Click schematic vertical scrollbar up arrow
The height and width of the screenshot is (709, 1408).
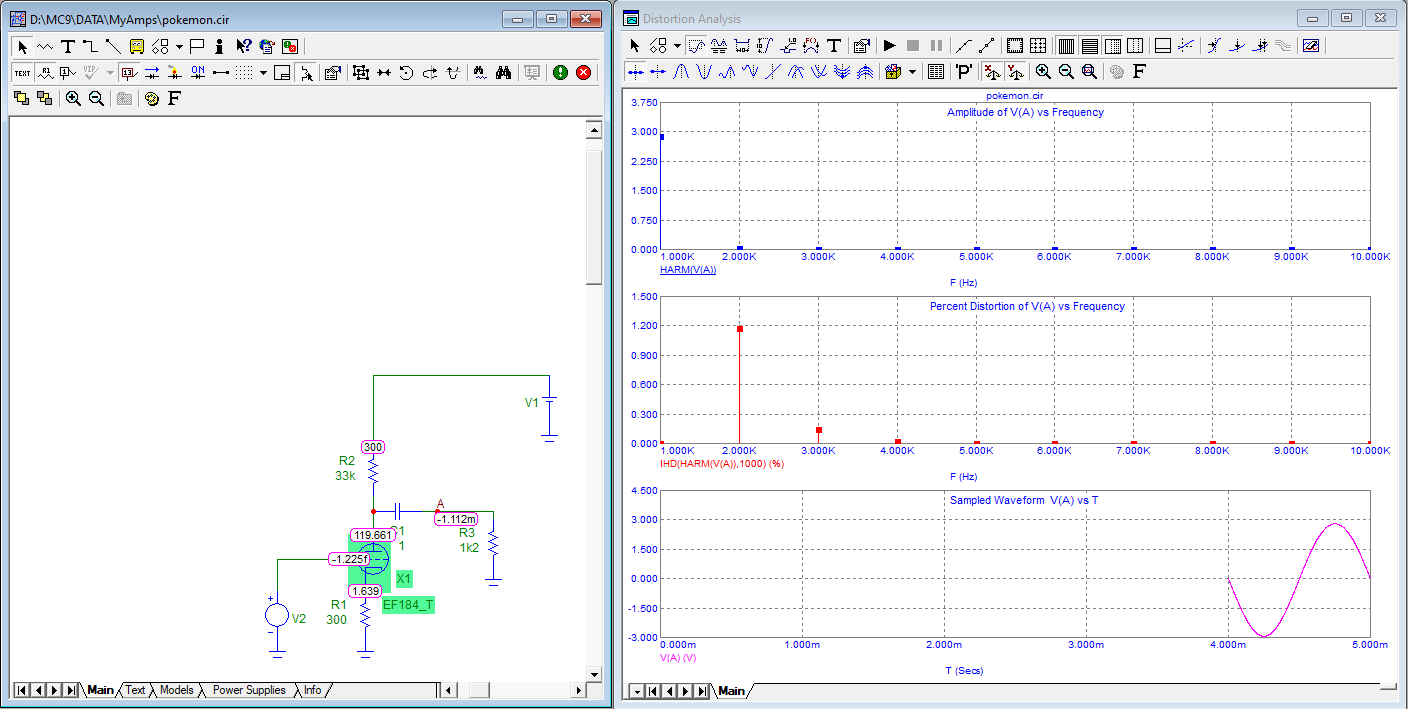pos(594,130)
